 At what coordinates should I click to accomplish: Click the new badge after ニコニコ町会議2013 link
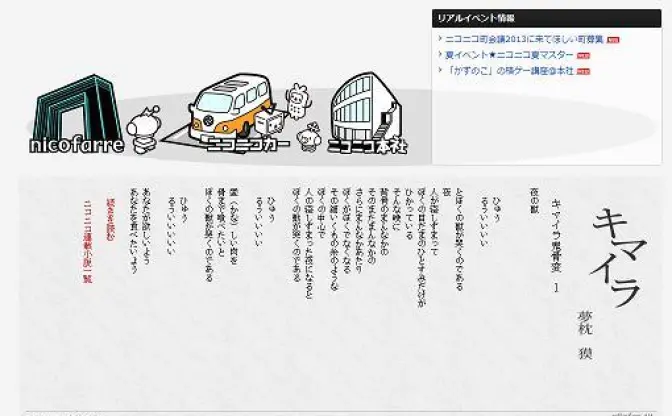pos(613,40)
